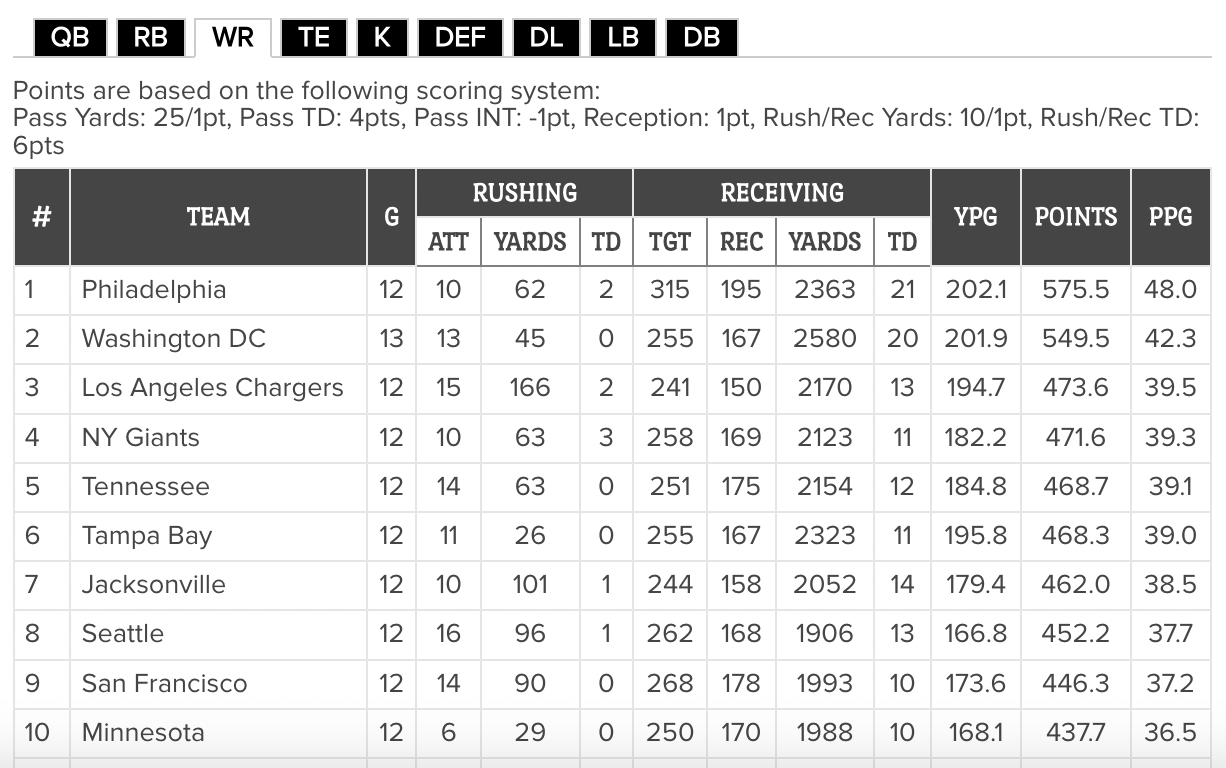Select the TE tab
The width and height of the screenshot is (1226, 768).
313,38
